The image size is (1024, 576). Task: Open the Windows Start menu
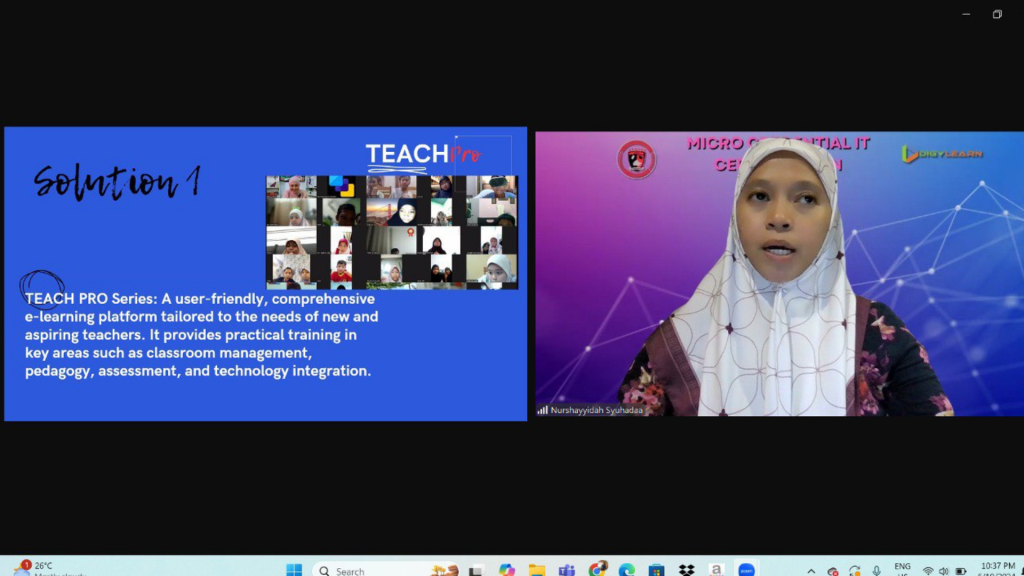pos(294,569)
